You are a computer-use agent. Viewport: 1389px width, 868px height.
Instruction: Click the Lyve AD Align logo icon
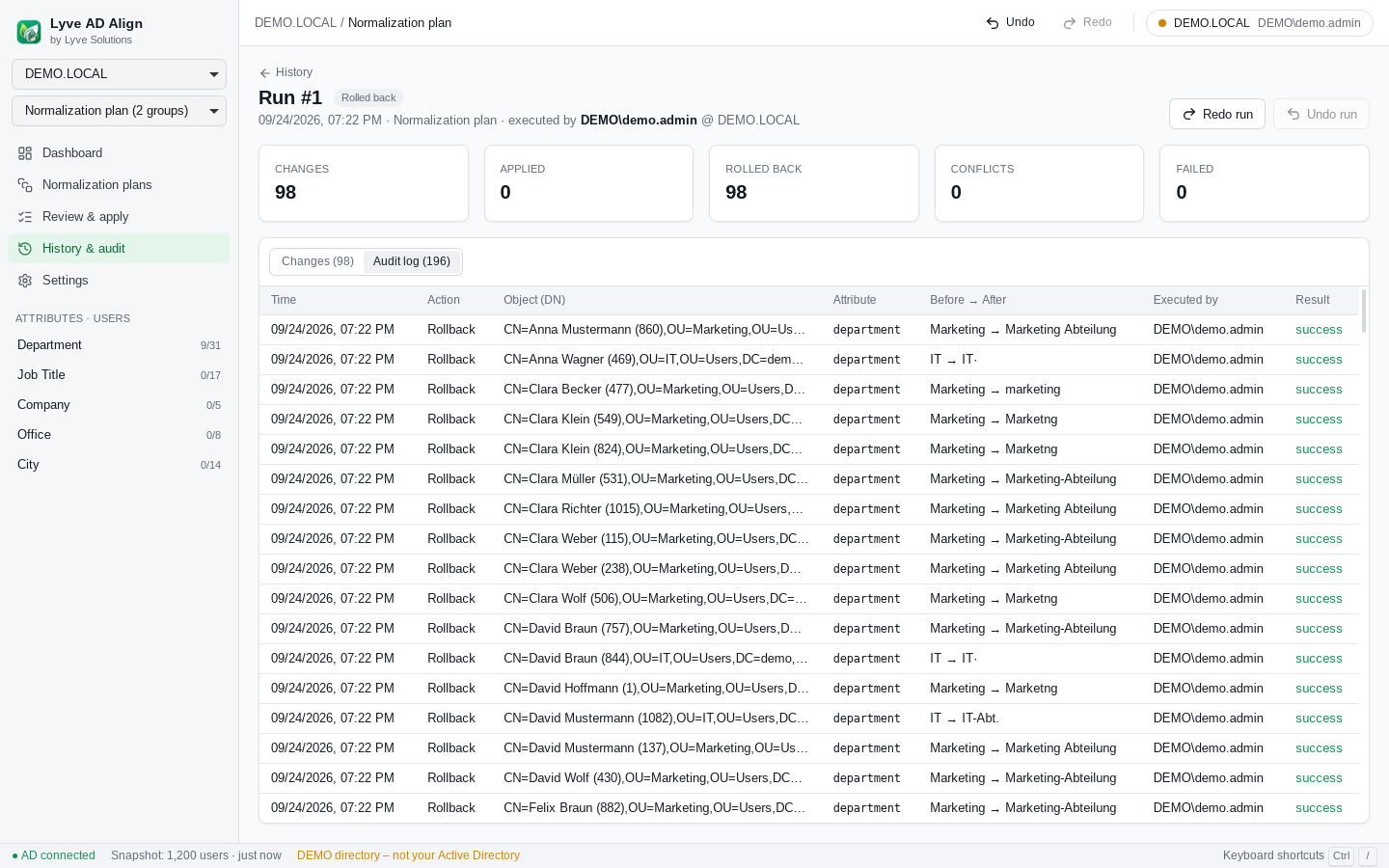point(29,32)
